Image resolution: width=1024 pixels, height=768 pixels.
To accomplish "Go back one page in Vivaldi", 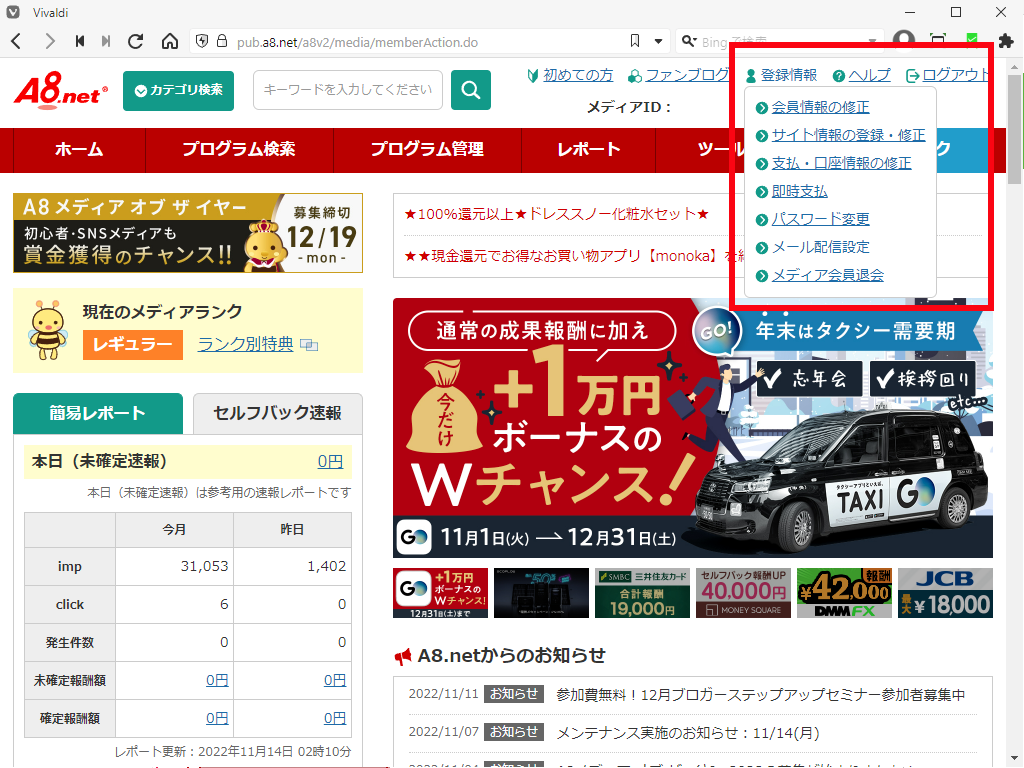I will 17,42.
